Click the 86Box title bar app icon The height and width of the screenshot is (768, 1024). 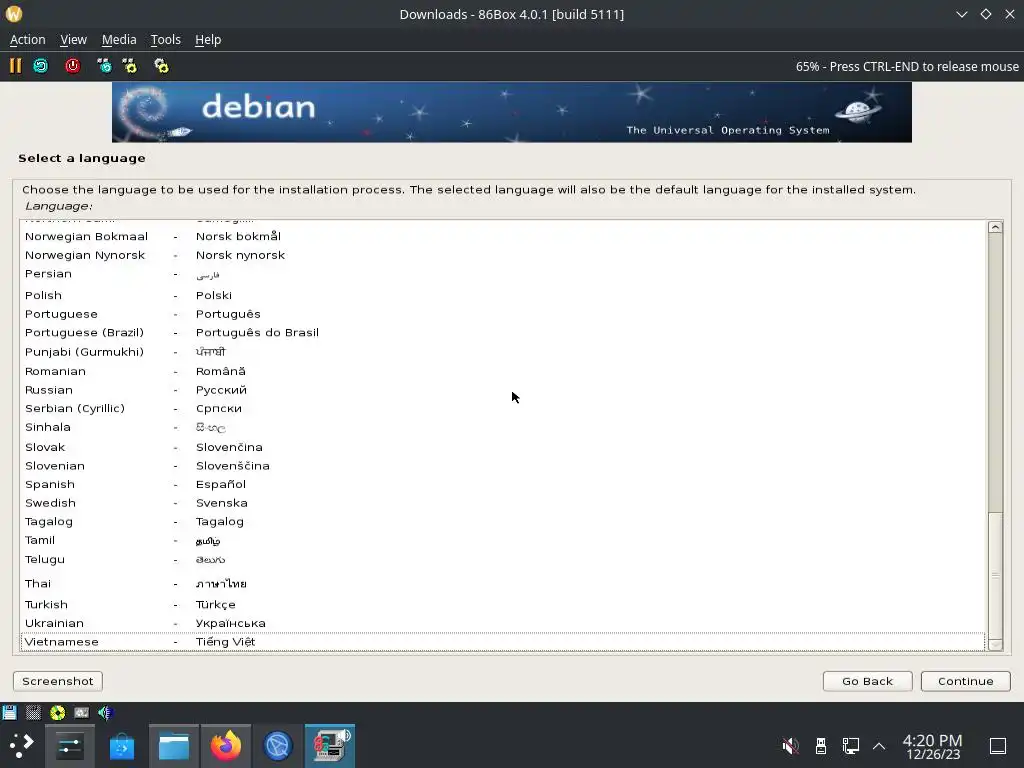coord(14,14)
